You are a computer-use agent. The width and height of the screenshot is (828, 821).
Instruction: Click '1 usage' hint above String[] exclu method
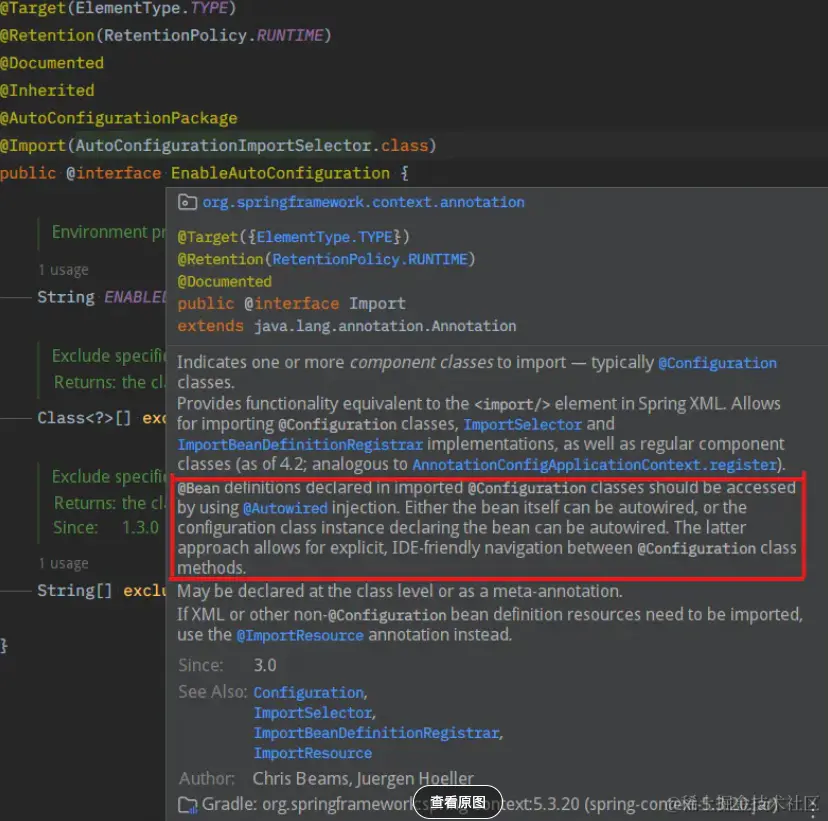click(x=63, y=563)
